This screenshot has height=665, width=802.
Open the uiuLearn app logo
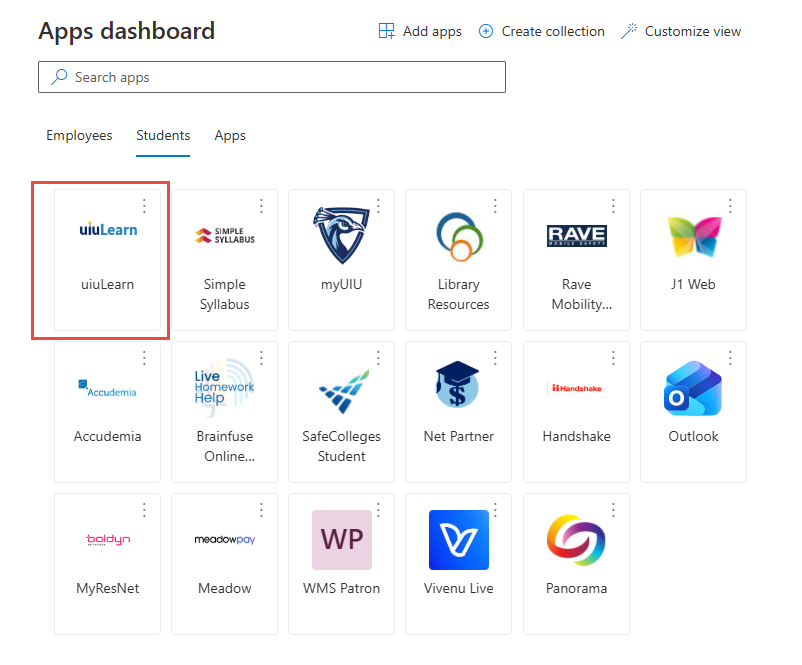(108, 230)
